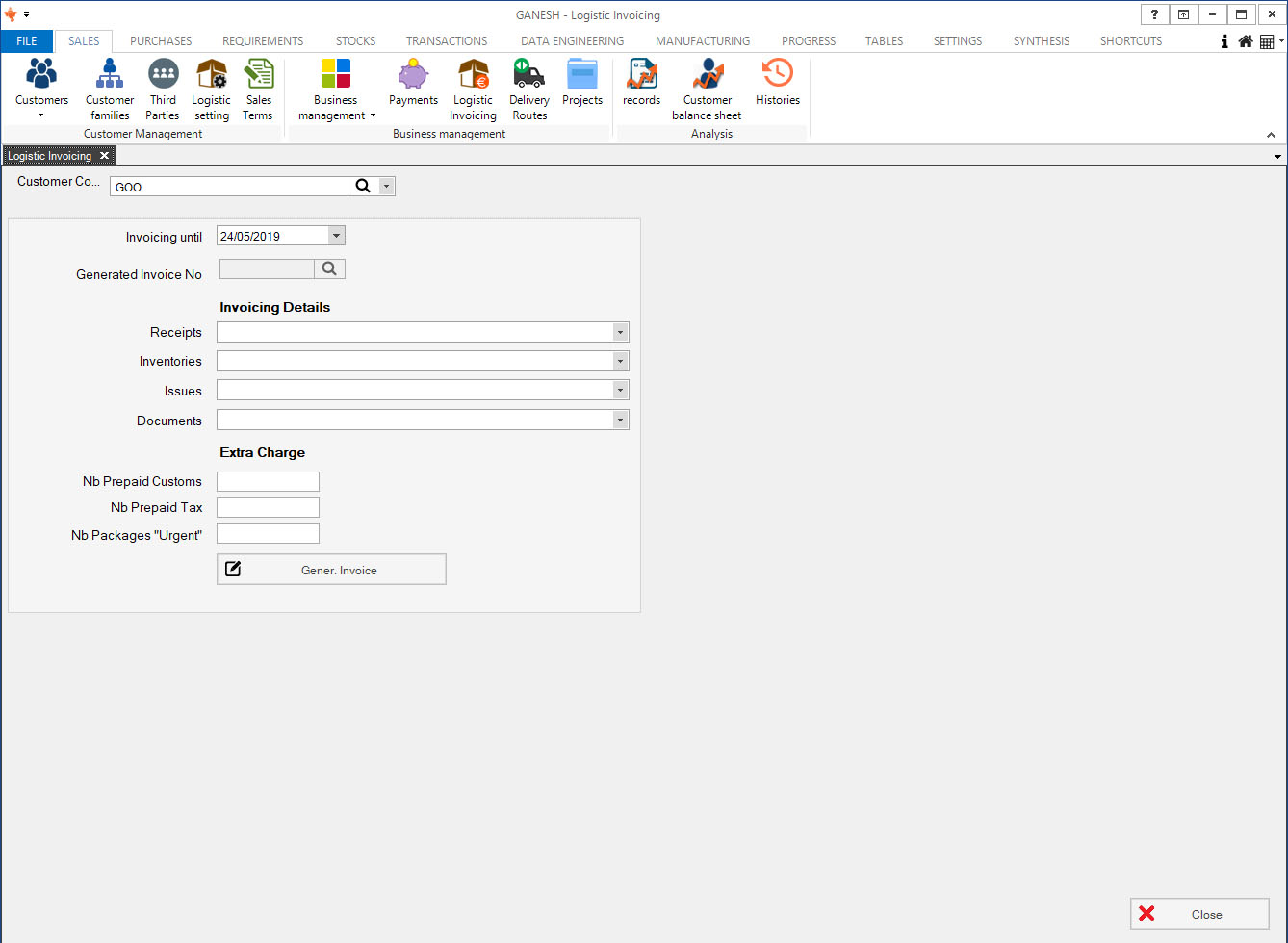Open Logistic setting

tap(211, 75)
